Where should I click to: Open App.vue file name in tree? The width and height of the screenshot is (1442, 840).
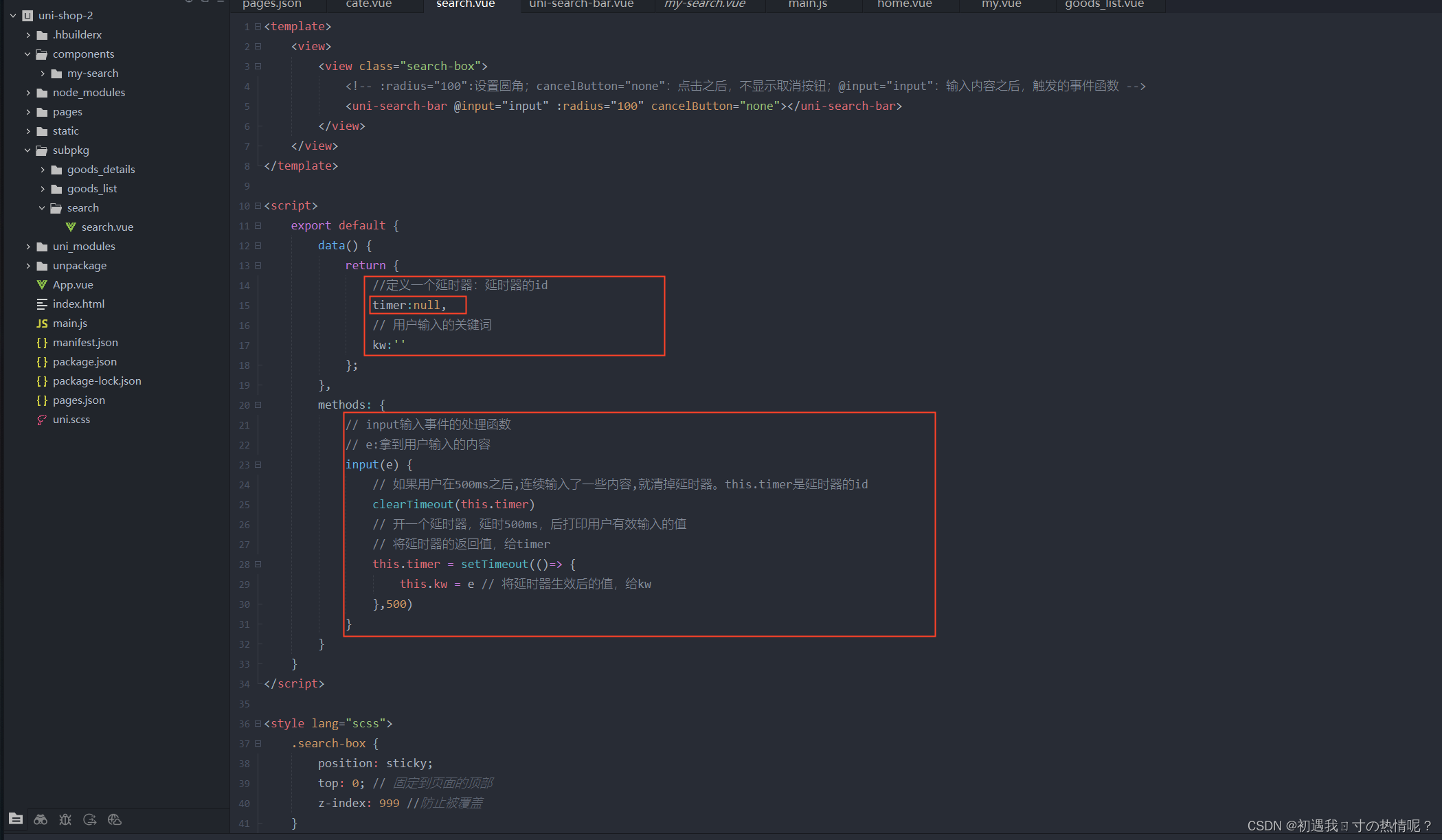click(73, 284)
